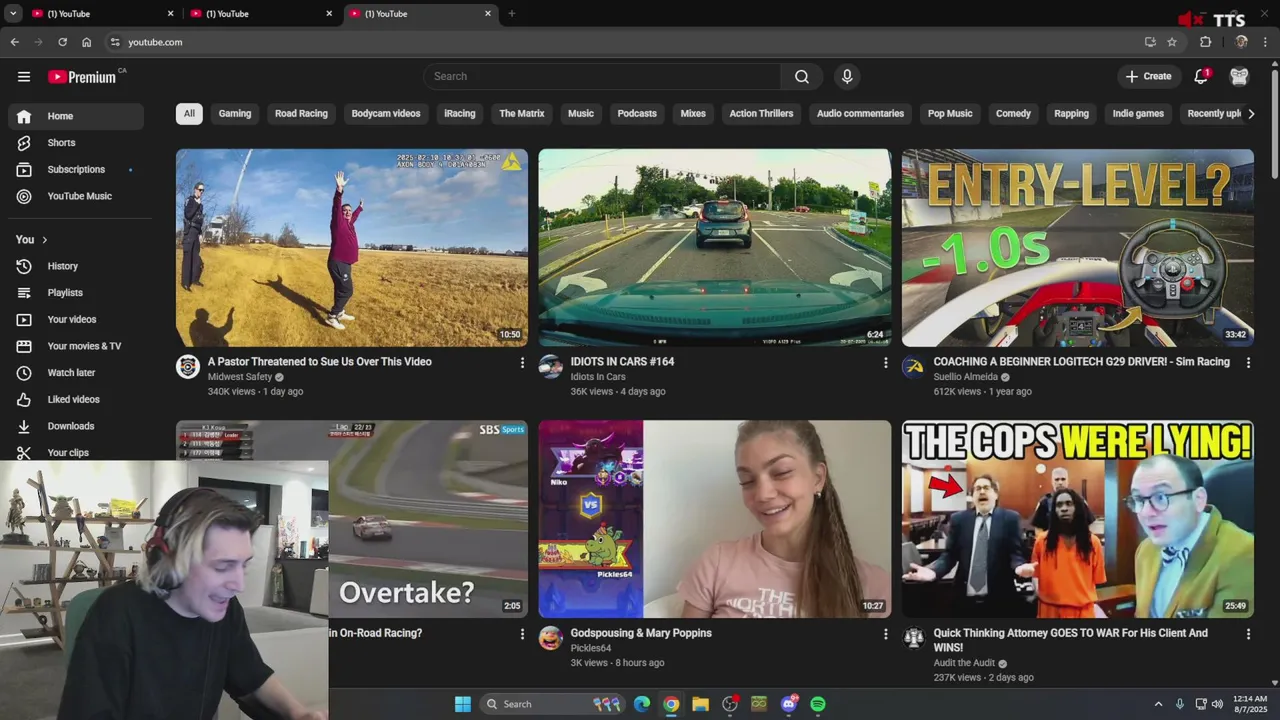The image size is (1280, 720).
Task: Open the Midwest Safety channel avatar
Action: coord(188,367)
